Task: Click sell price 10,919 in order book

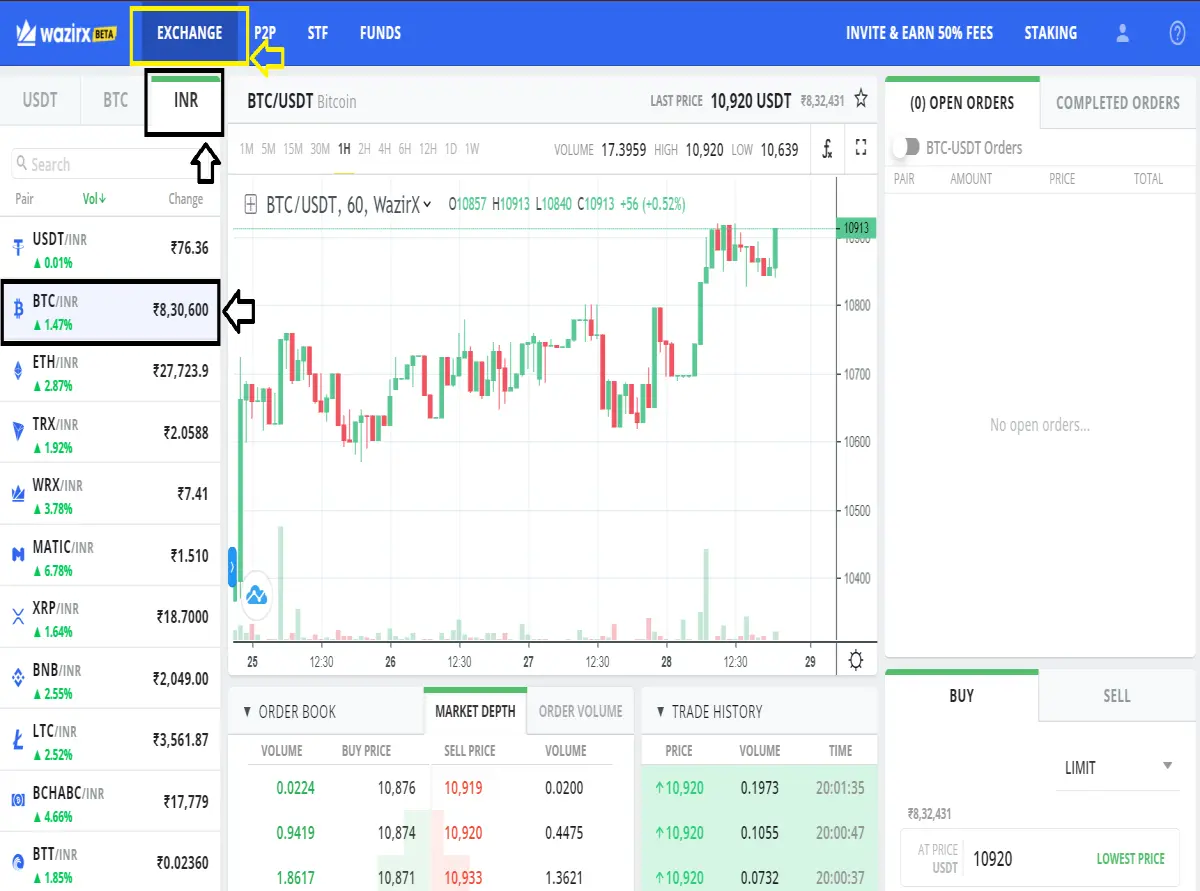Action: click(x=463, y=788)
